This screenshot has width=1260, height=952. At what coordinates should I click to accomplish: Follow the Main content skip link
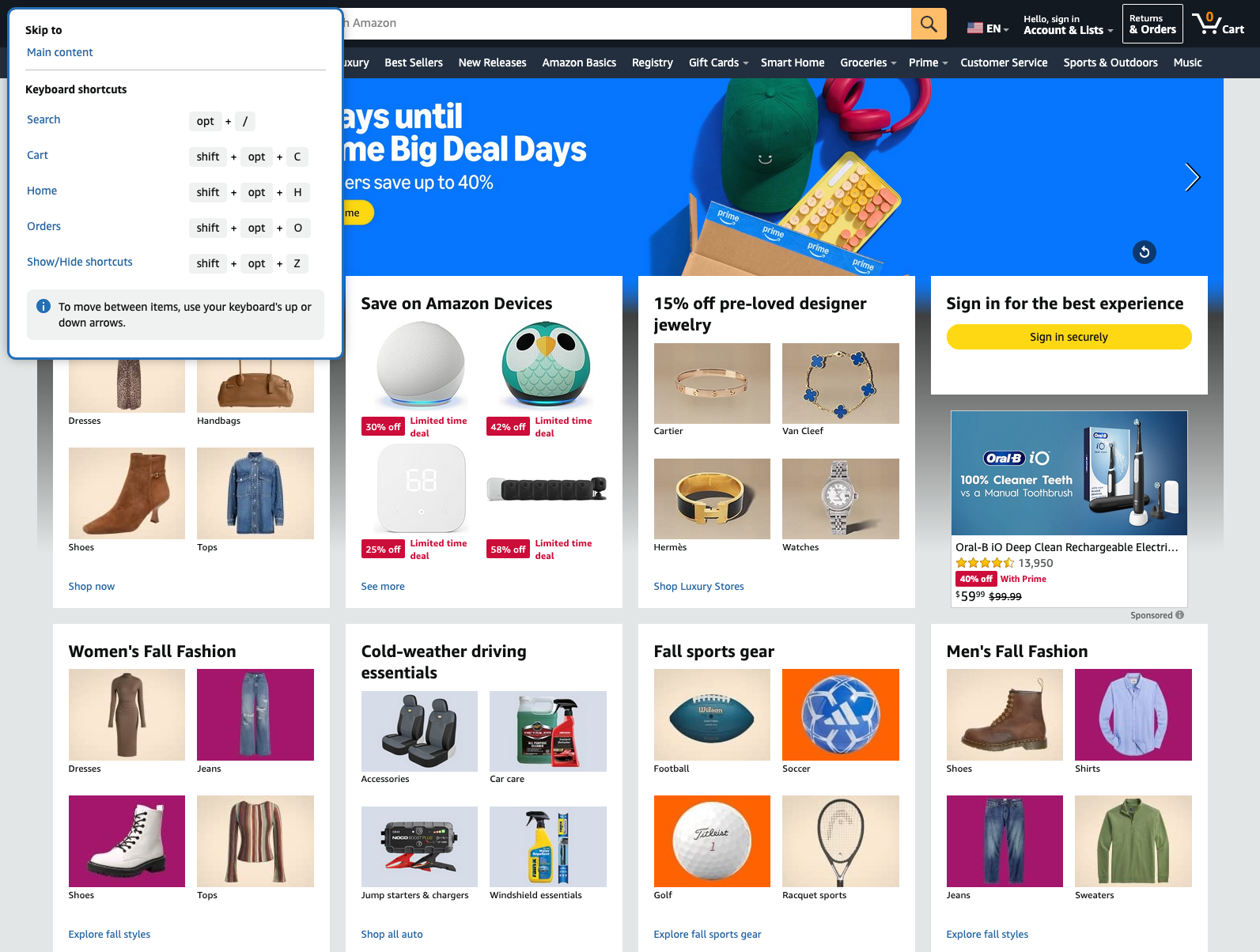click(x=60, y=52)
